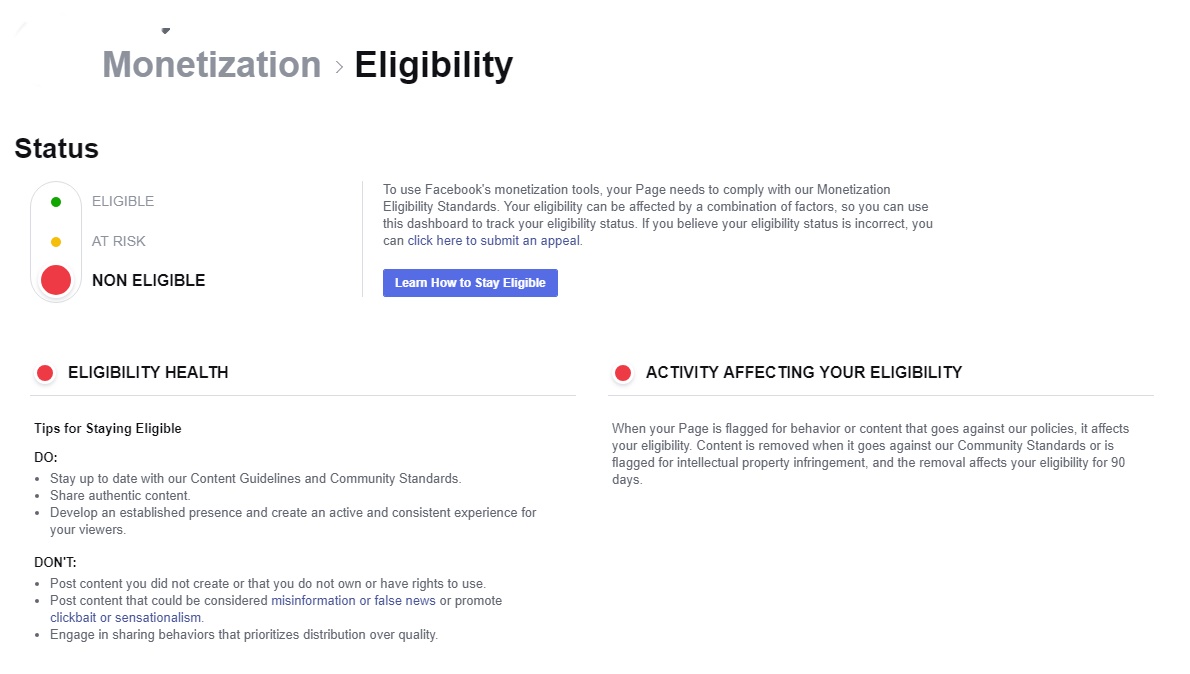Go back to Monetization breadcrumb

pos(211,65)
